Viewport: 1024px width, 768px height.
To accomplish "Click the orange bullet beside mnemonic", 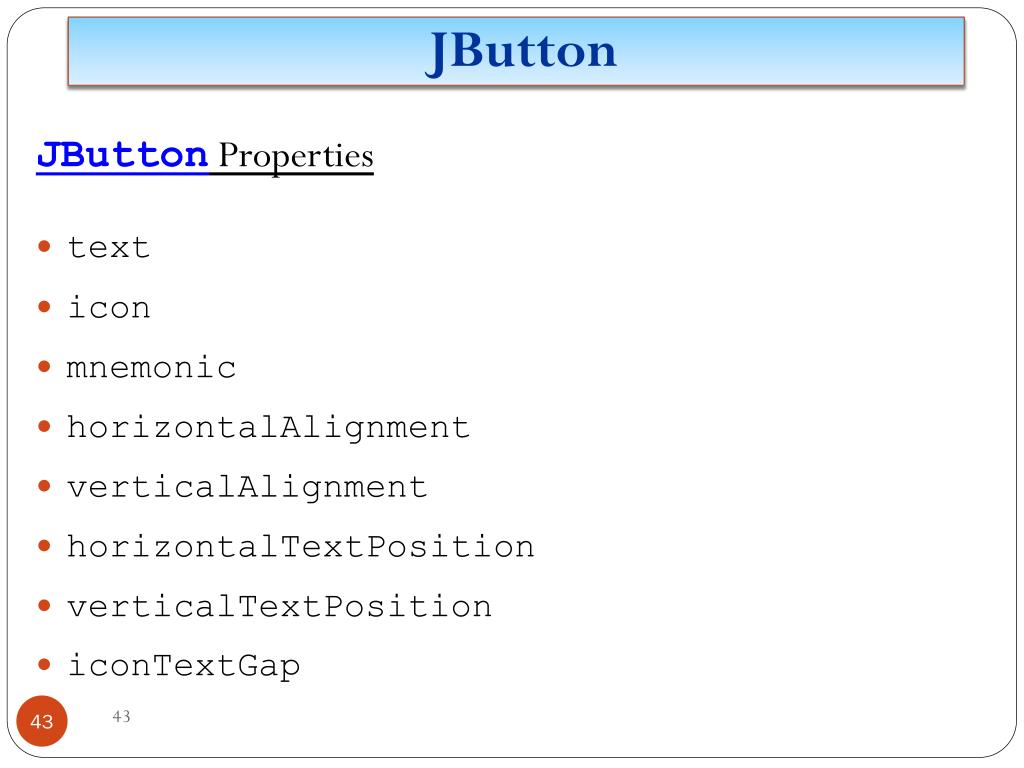I will click(x=44, y=366).
